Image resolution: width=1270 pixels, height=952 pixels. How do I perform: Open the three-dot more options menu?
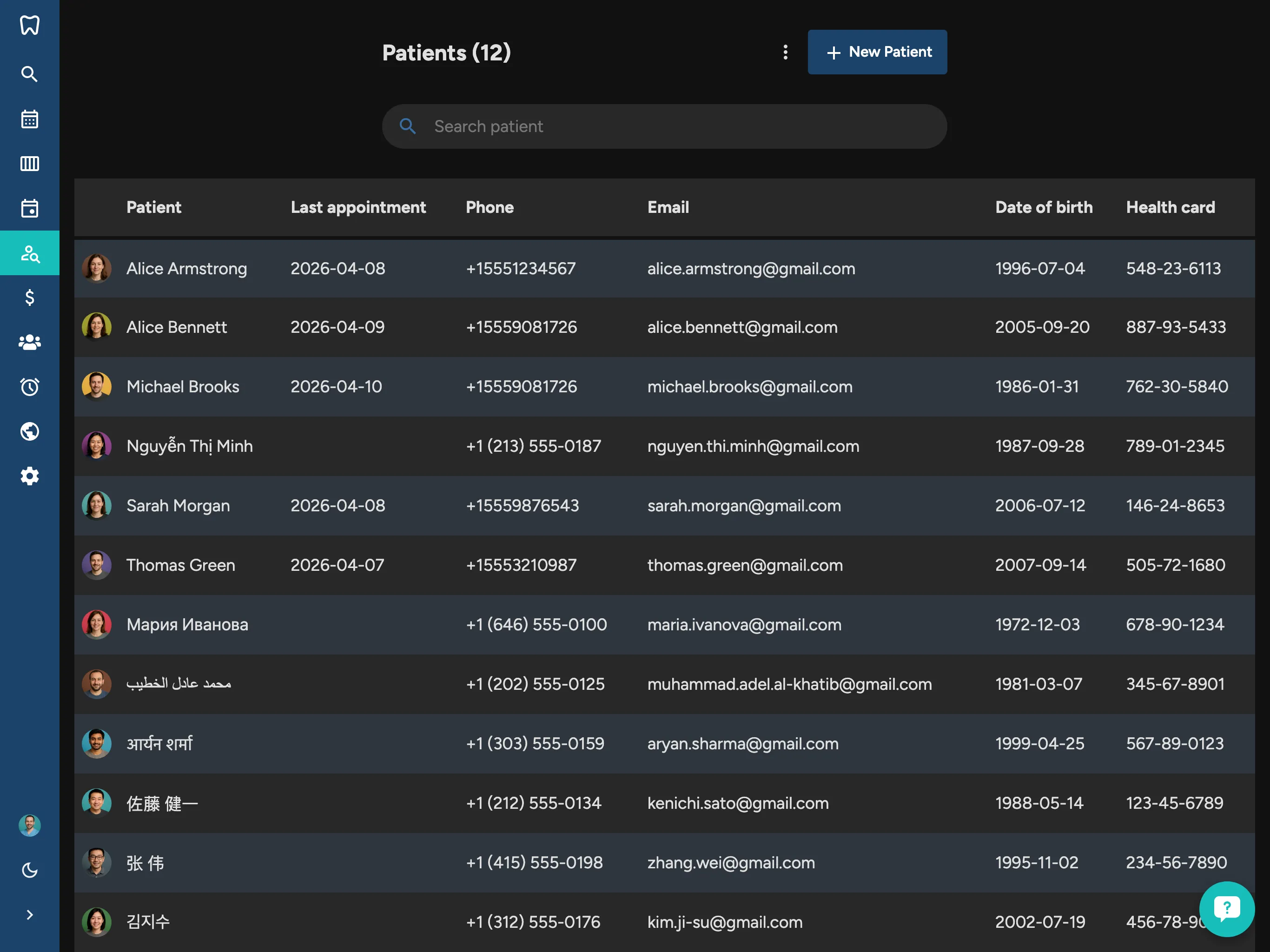pos(786,52)
